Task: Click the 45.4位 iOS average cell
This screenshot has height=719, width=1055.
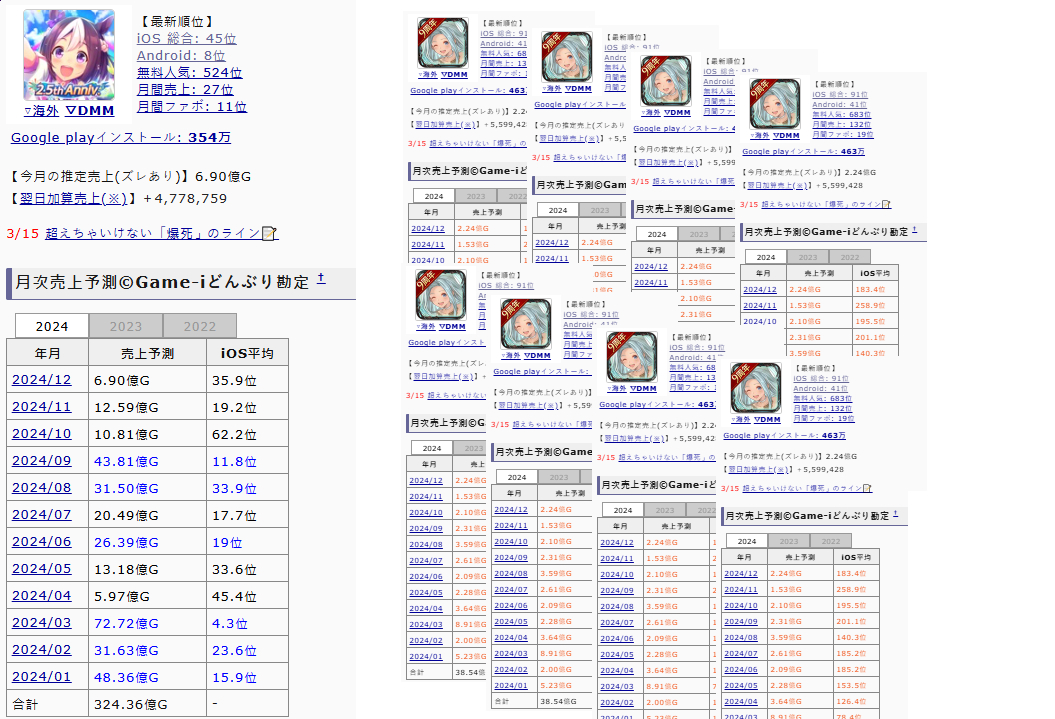Action: coord(248,596)
